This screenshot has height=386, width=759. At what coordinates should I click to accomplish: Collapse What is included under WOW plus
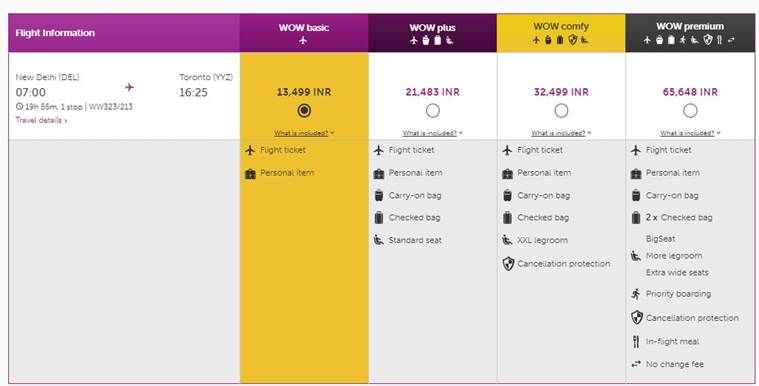pyautogui.click(x=432, y=133)
